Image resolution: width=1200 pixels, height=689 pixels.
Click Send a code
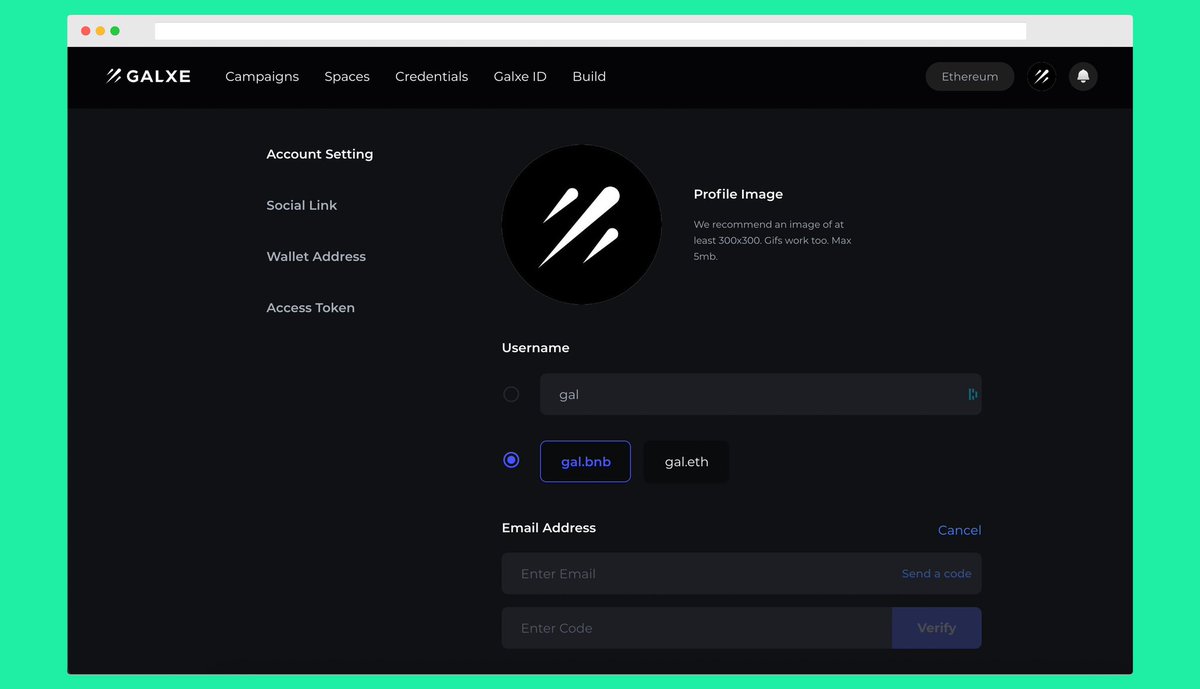936,574
